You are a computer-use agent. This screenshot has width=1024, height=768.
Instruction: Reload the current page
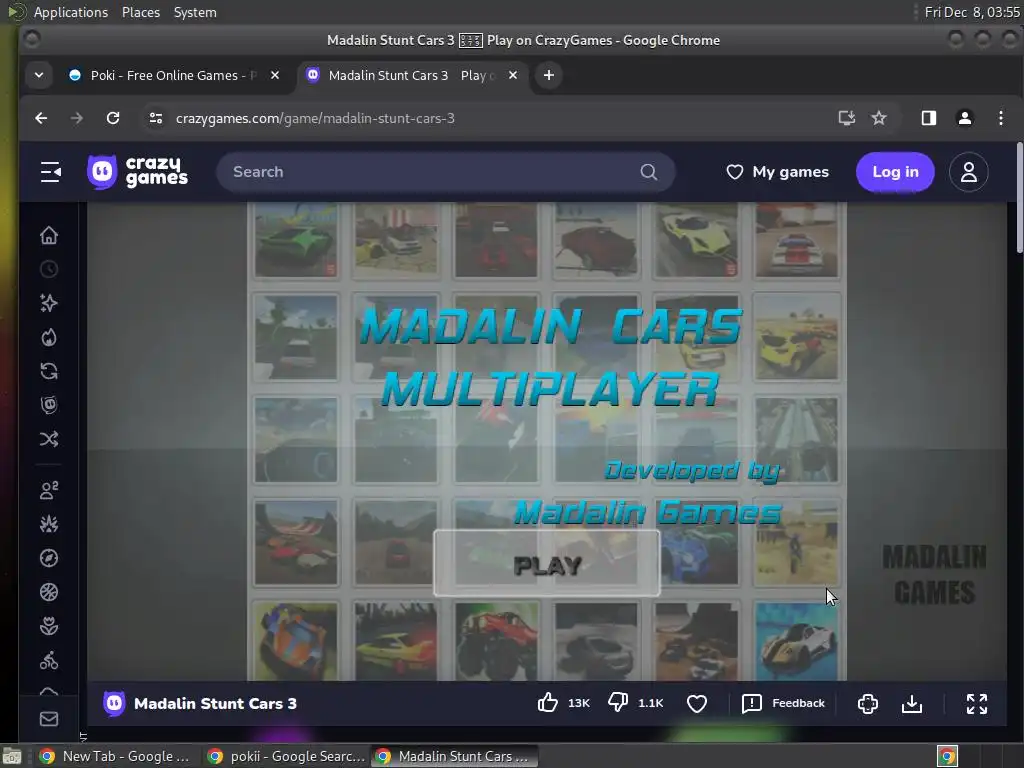113,118
